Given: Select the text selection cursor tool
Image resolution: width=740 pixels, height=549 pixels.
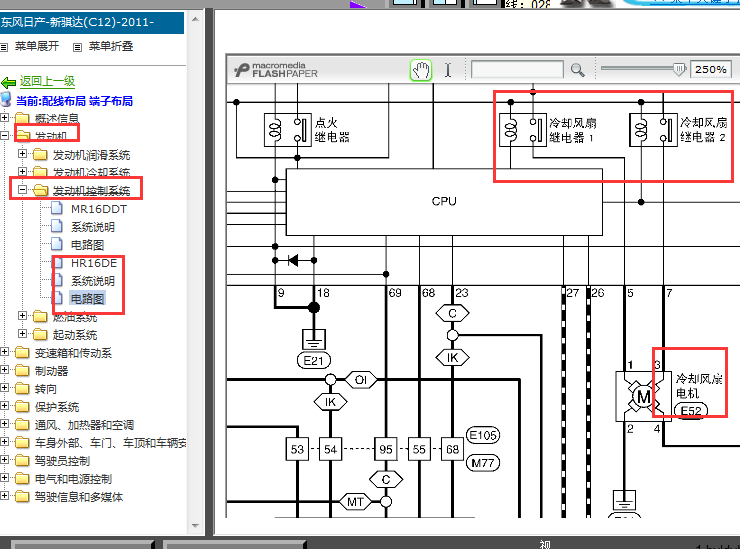Looking at the screenshot, I should tap(447, 70).
